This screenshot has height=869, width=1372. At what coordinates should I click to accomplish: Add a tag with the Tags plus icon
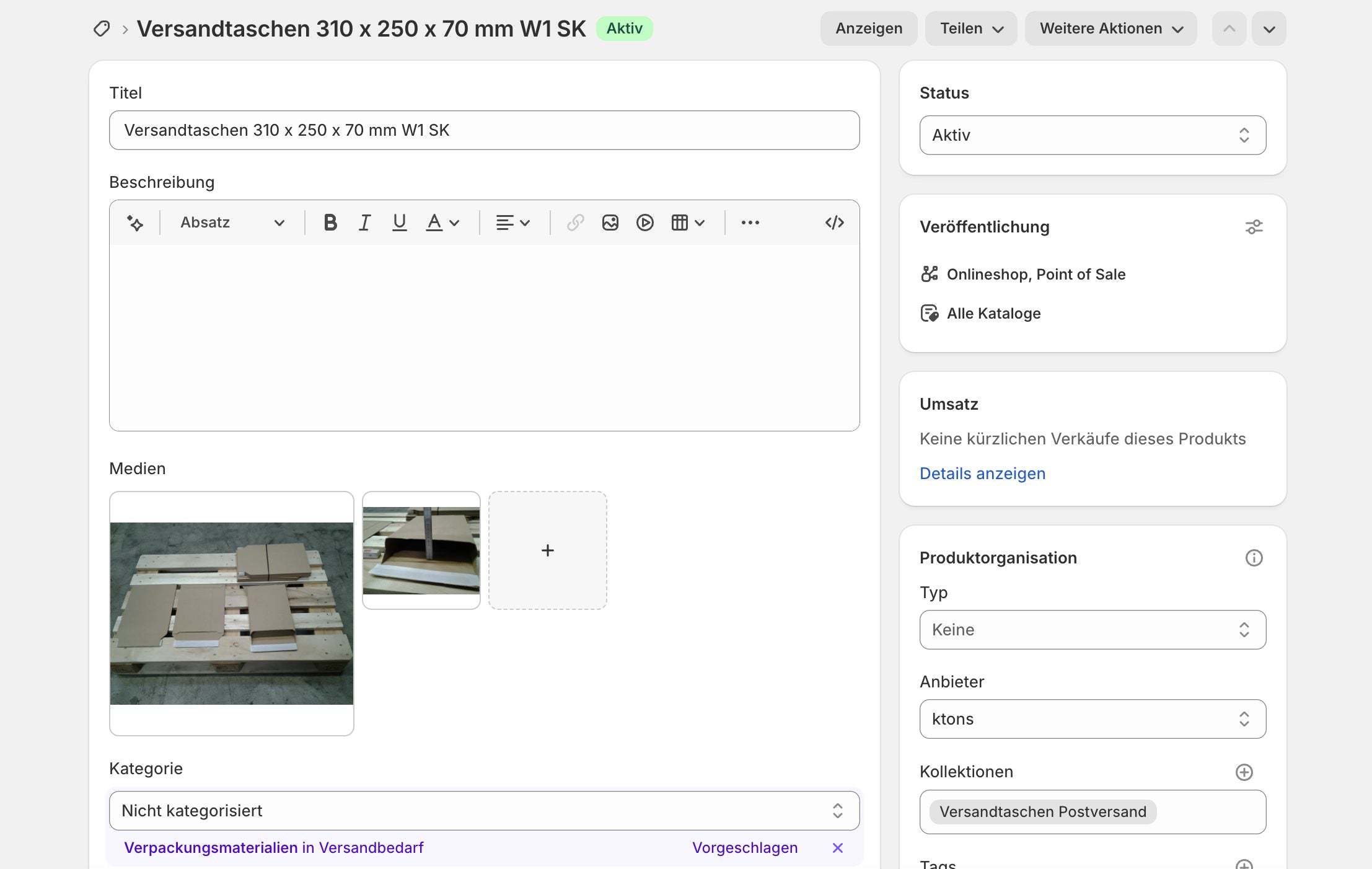[x=1244, y=864]
